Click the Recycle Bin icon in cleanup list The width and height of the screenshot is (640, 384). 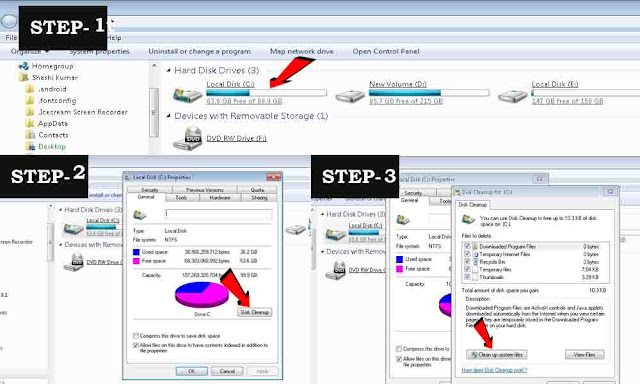coord(475,262)
